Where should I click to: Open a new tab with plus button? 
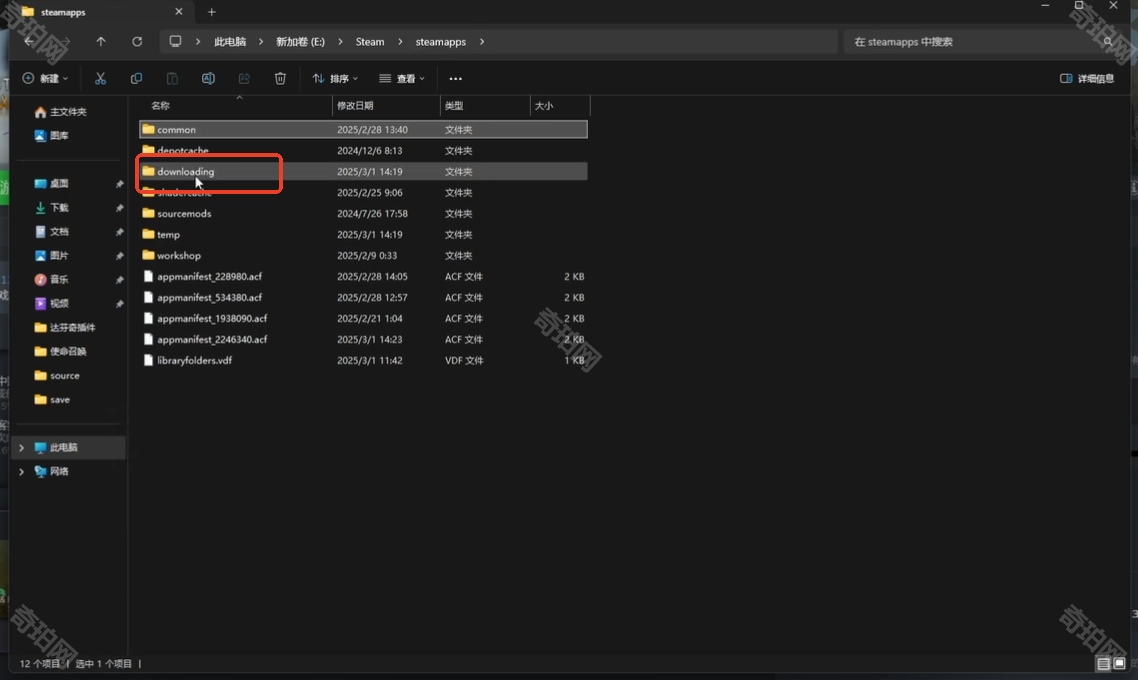coord(211,12)
